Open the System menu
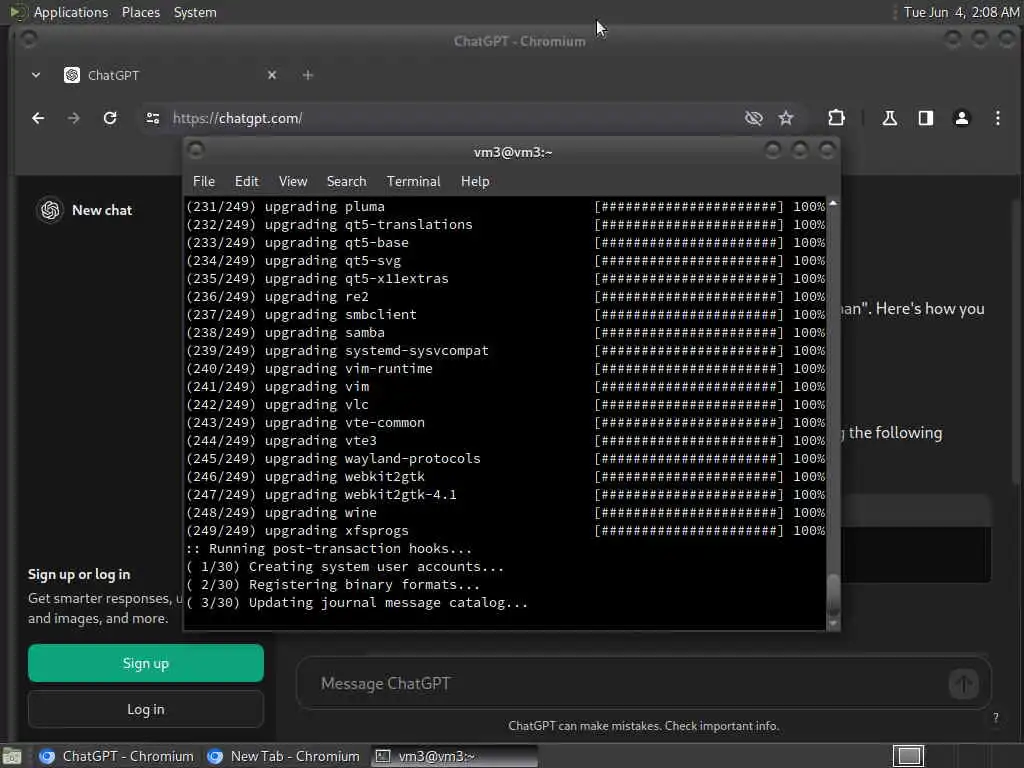The width and height of the screenshot is (1024, 768). [195, 12]
